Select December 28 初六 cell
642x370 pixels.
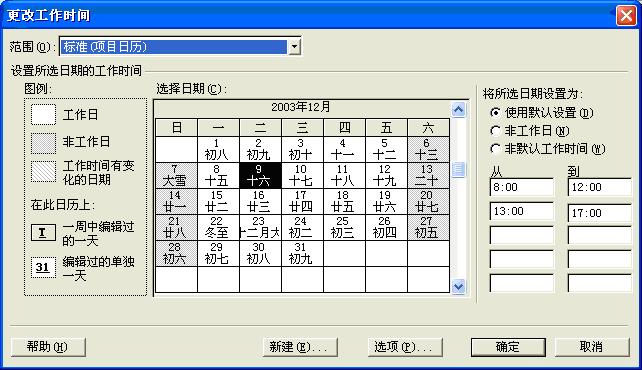click(176, 253)
